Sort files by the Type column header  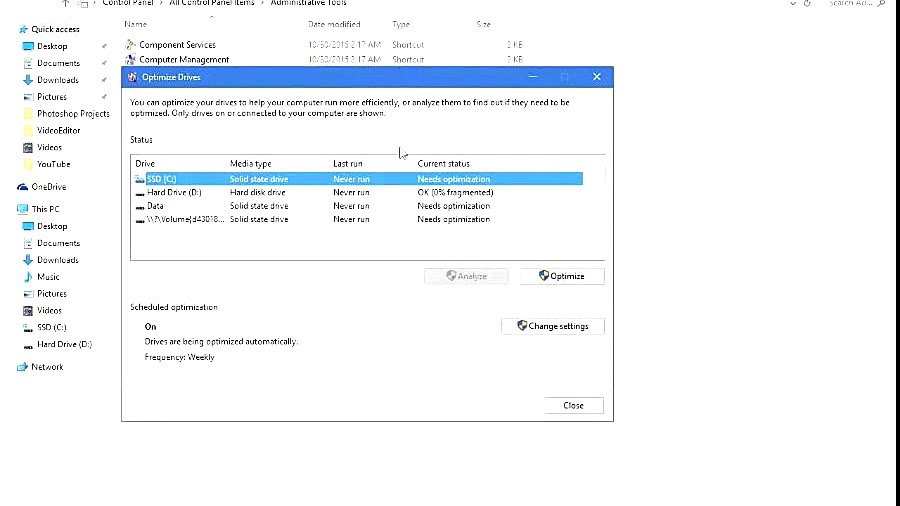[x=401, y=24]
